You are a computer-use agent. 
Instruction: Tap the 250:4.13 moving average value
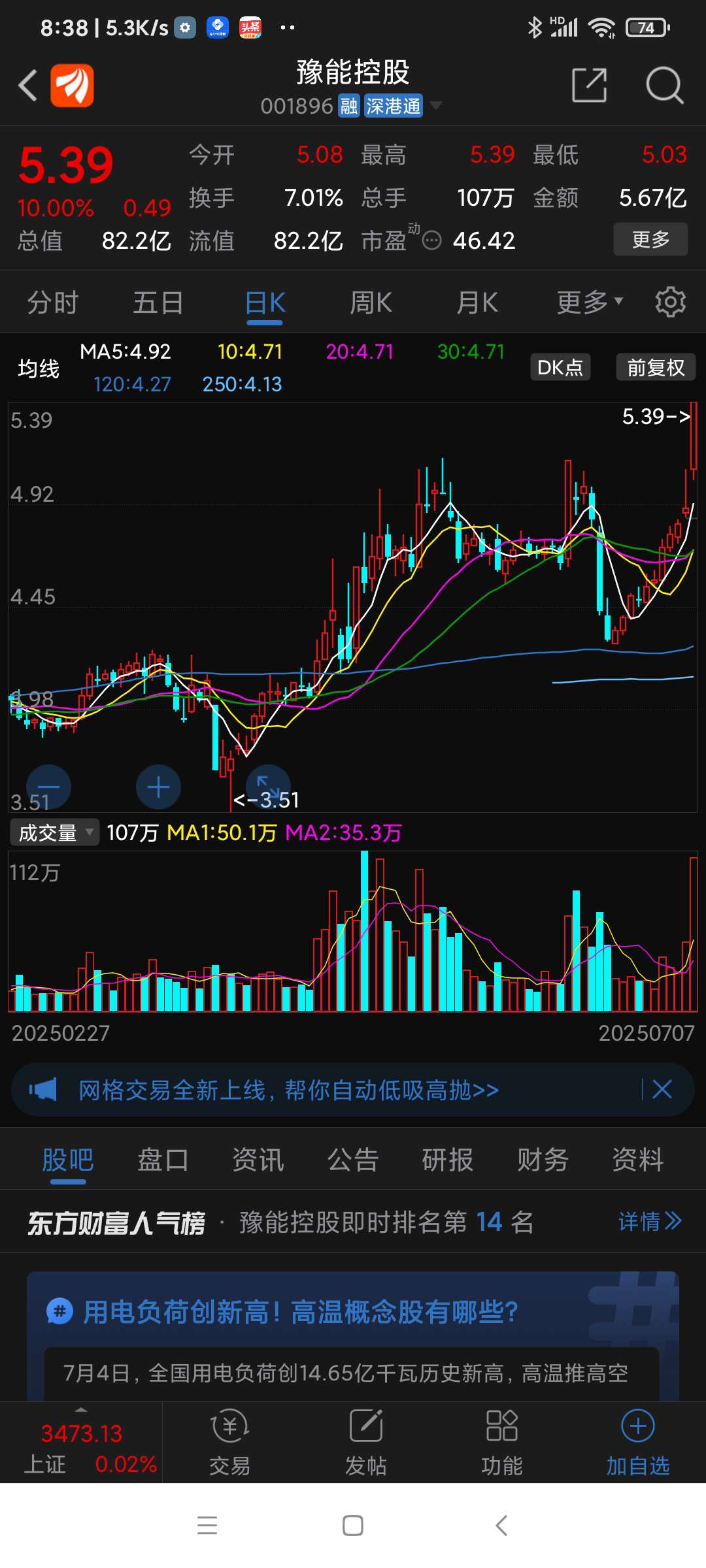coord(242,384)
